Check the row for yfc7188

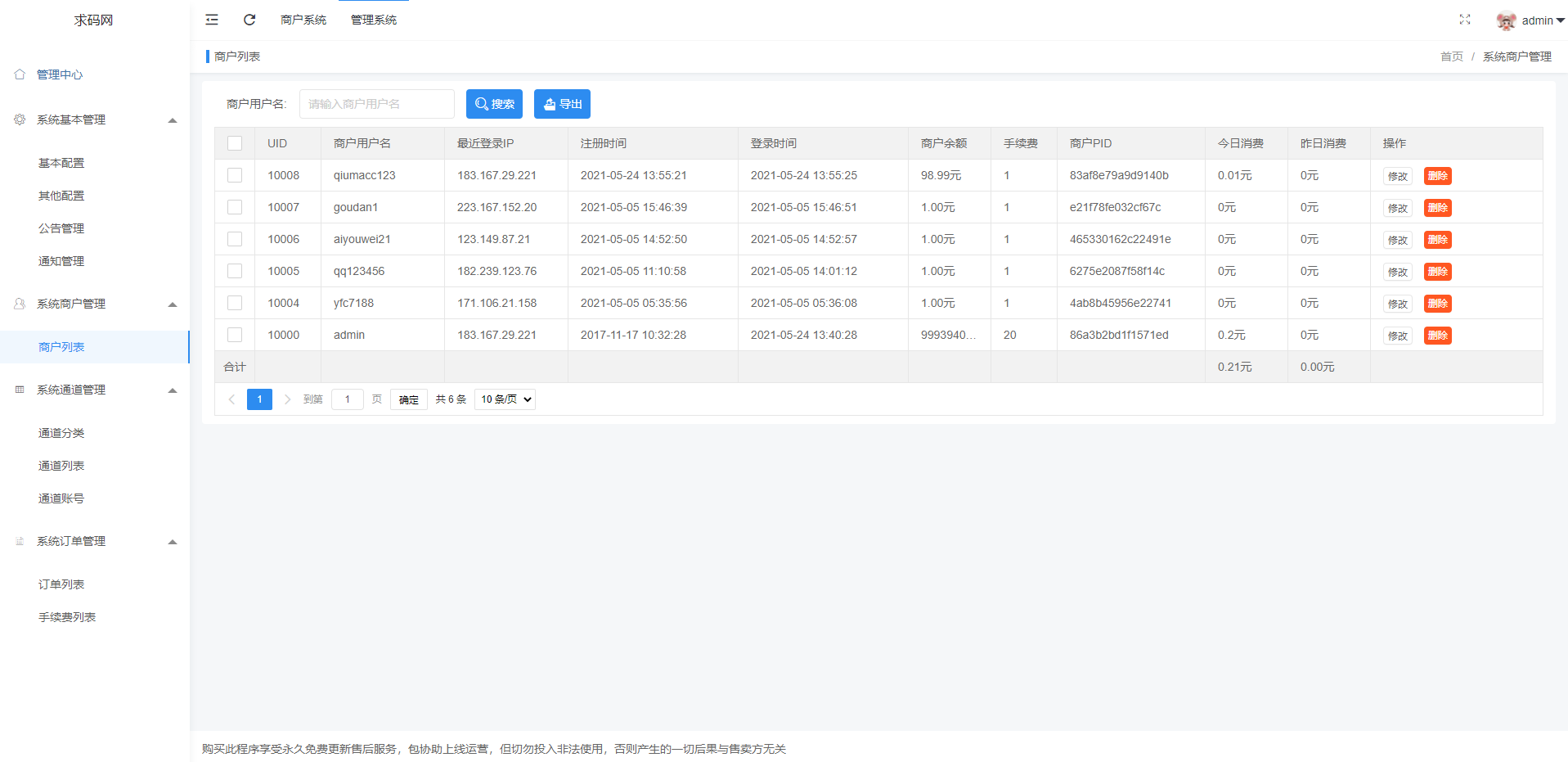(x=235, y=303)
